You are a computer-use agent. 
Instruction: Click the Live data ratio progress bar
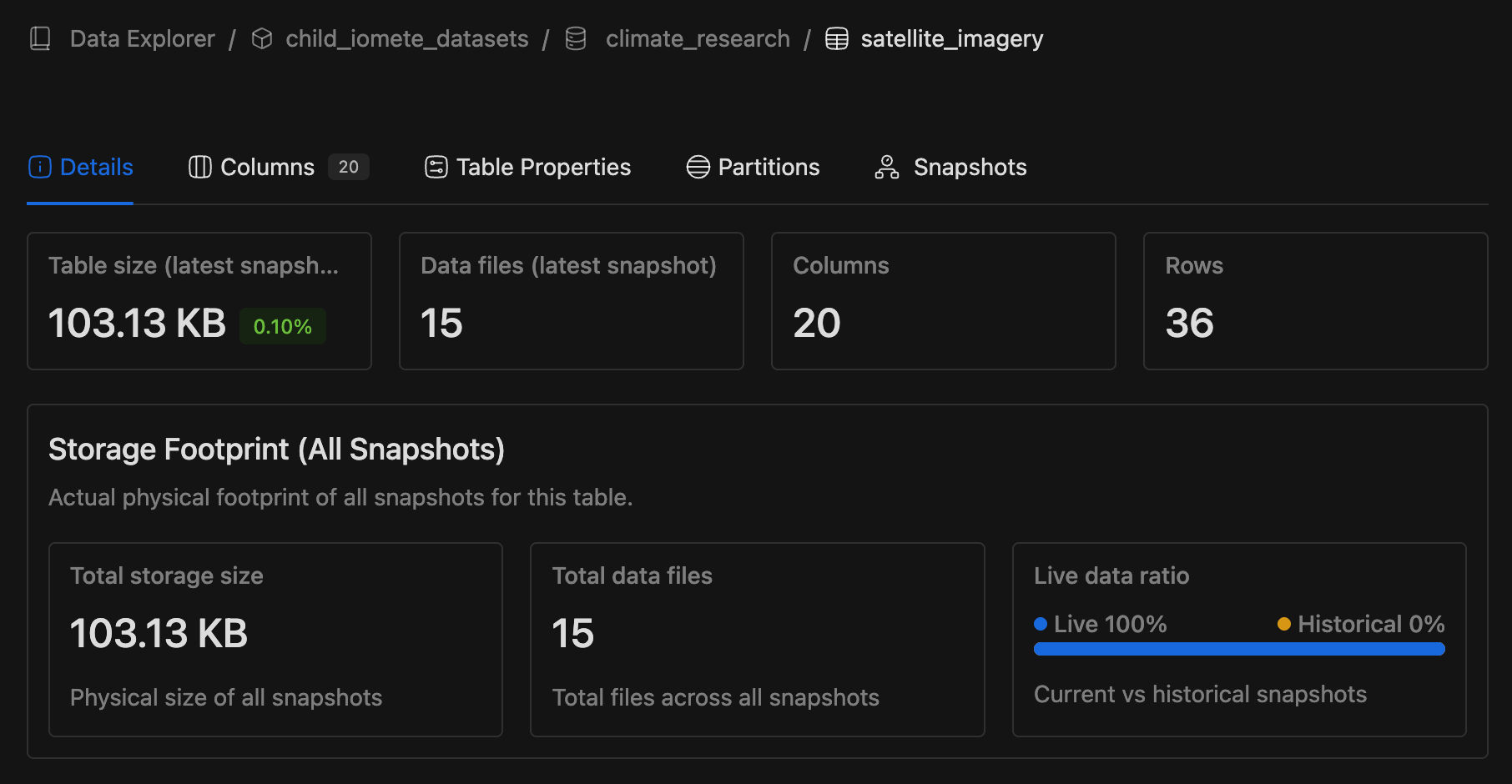1237,648
